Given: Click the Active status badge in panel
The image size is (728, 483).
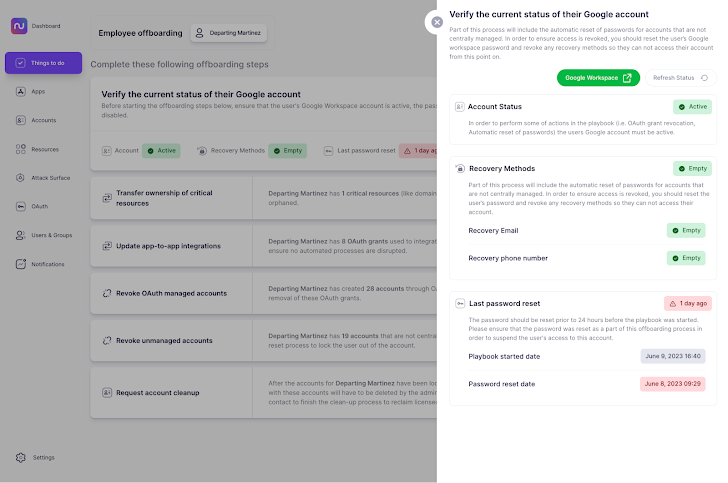Looking at the screenshot, I should [x=690, y=106].
